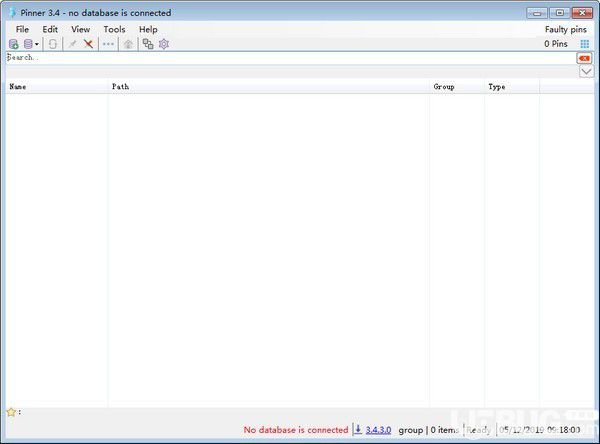
Task: Click into the Search input field
Action: point(290,58)
